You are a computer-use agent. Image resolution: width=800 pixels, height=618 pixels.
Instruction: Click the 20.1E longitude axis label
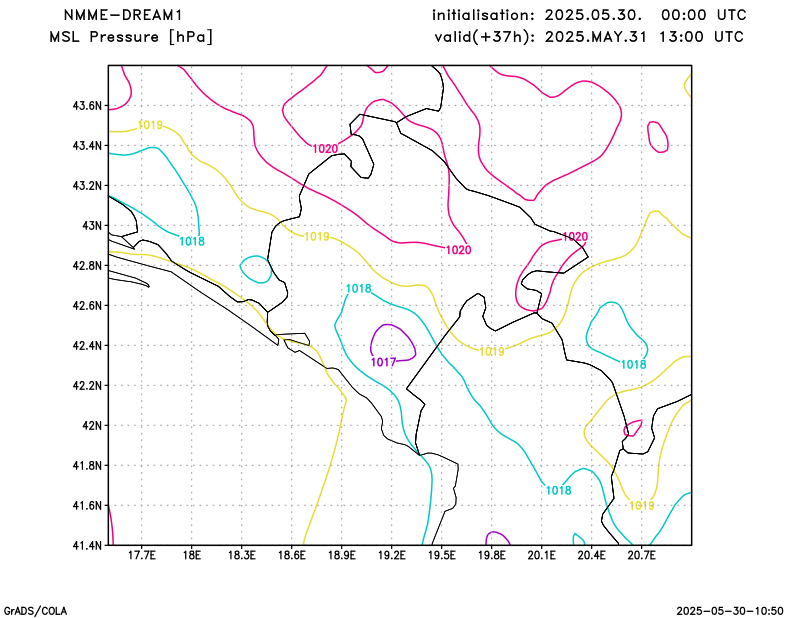click(541, 555)
